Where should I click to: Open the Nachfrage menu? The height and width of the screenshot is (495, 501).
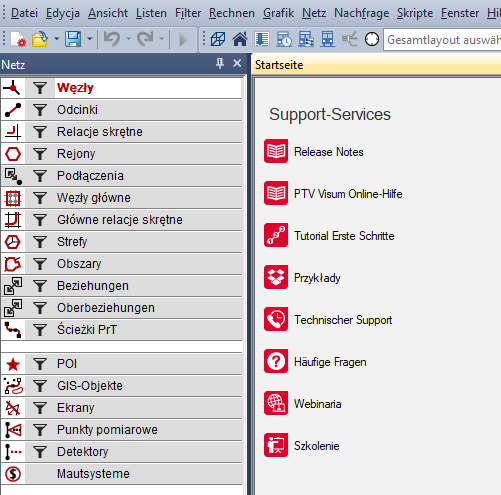(x=362, y=13)
